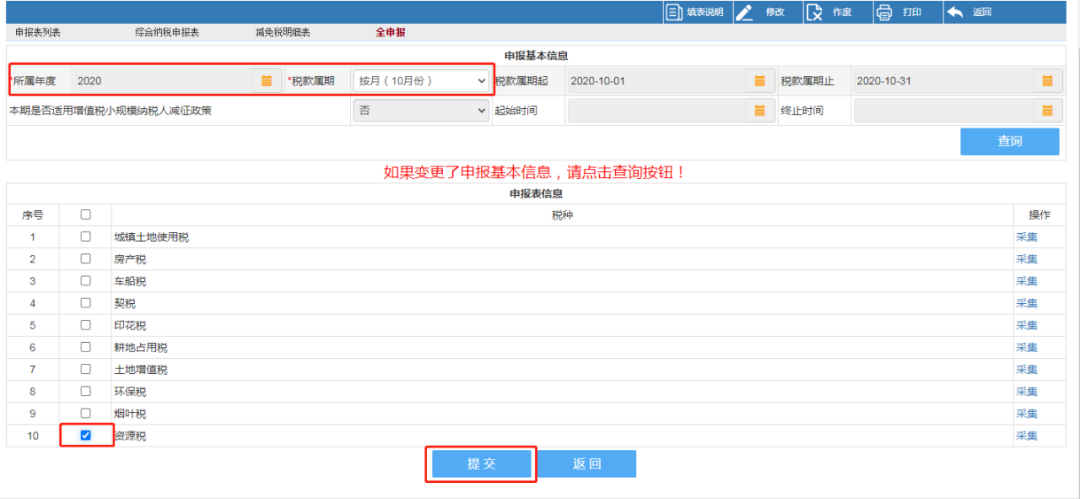This screenshot has width=1080, height=499.
Task: Check the 城镇土地使用税 checkbox
Action: click(x=85, y=237)
